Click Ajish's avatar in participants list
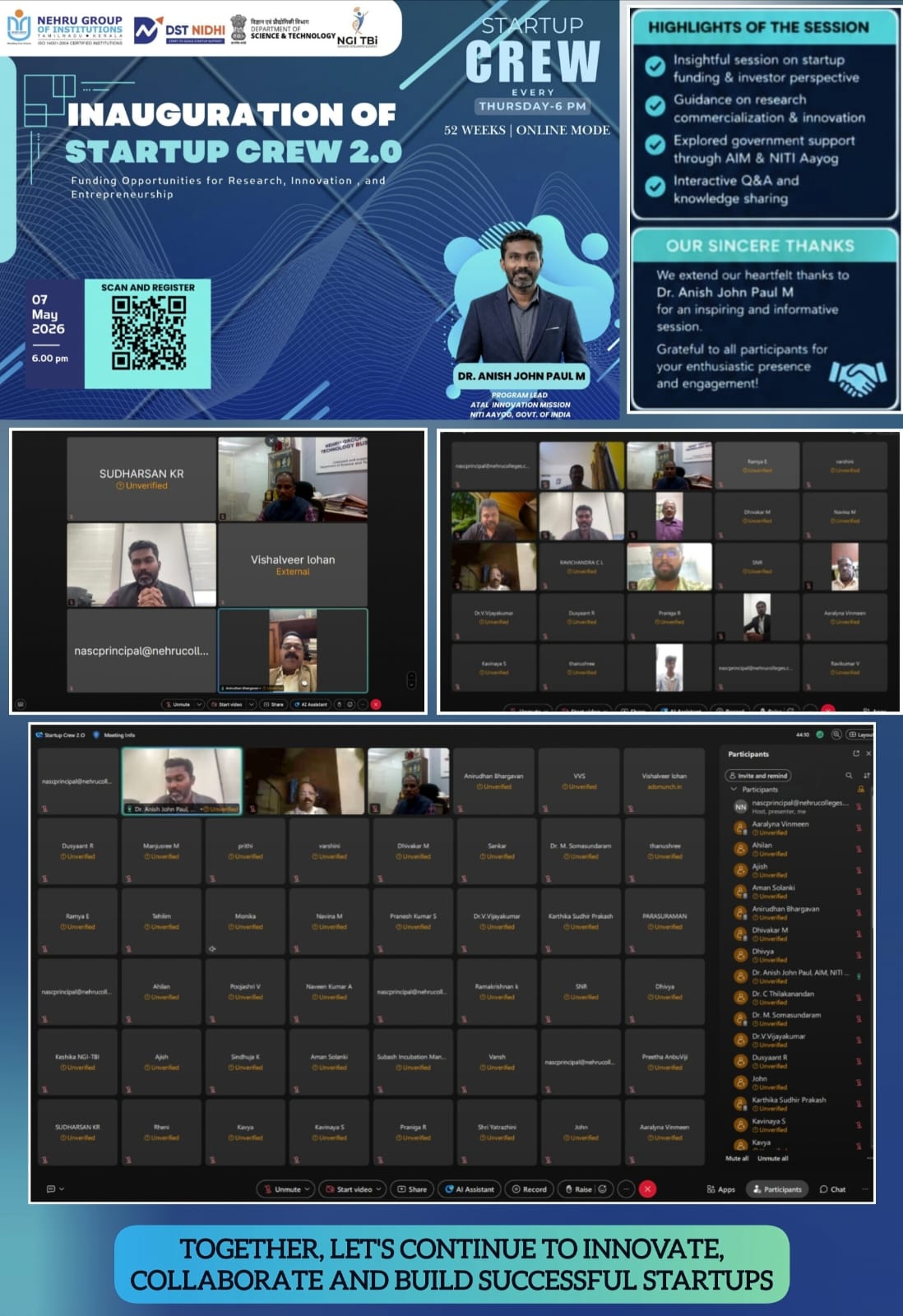This screenshot has height=1316, width=903. pyautogui.click(x=740, y=870)
